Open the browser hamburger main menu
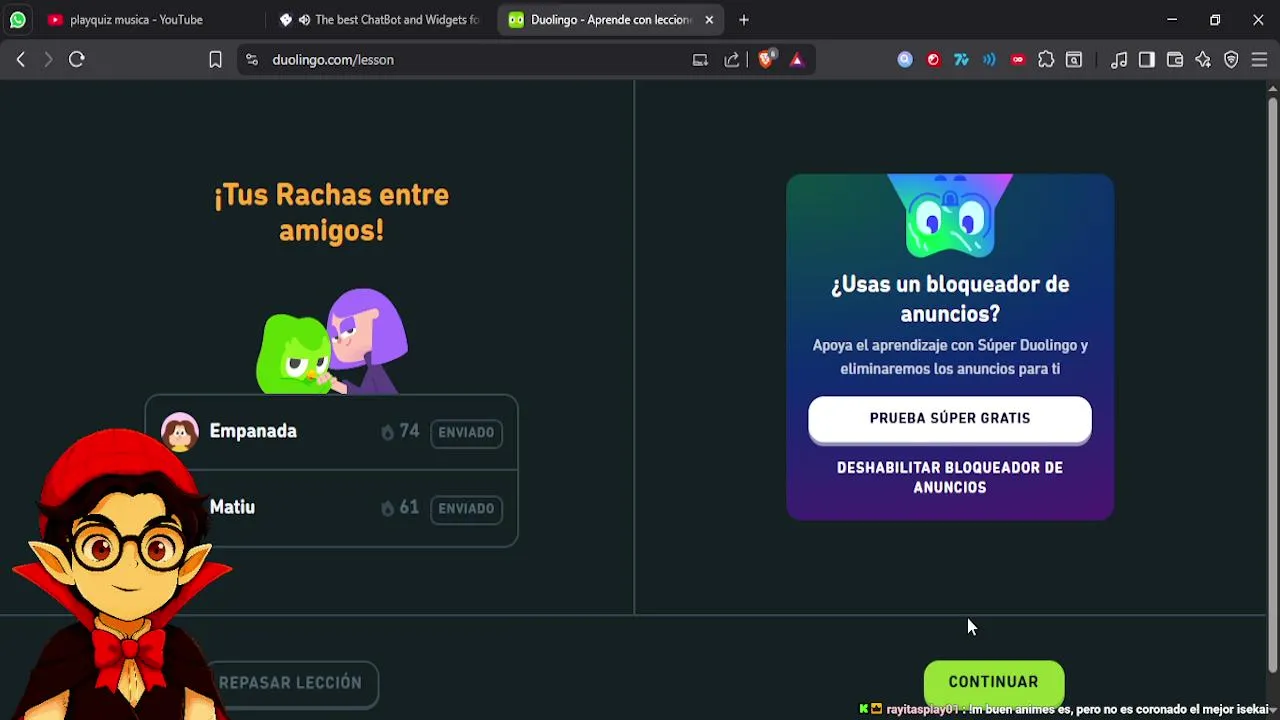This screenshot has height=720, width=1280. coord(1259,60)
